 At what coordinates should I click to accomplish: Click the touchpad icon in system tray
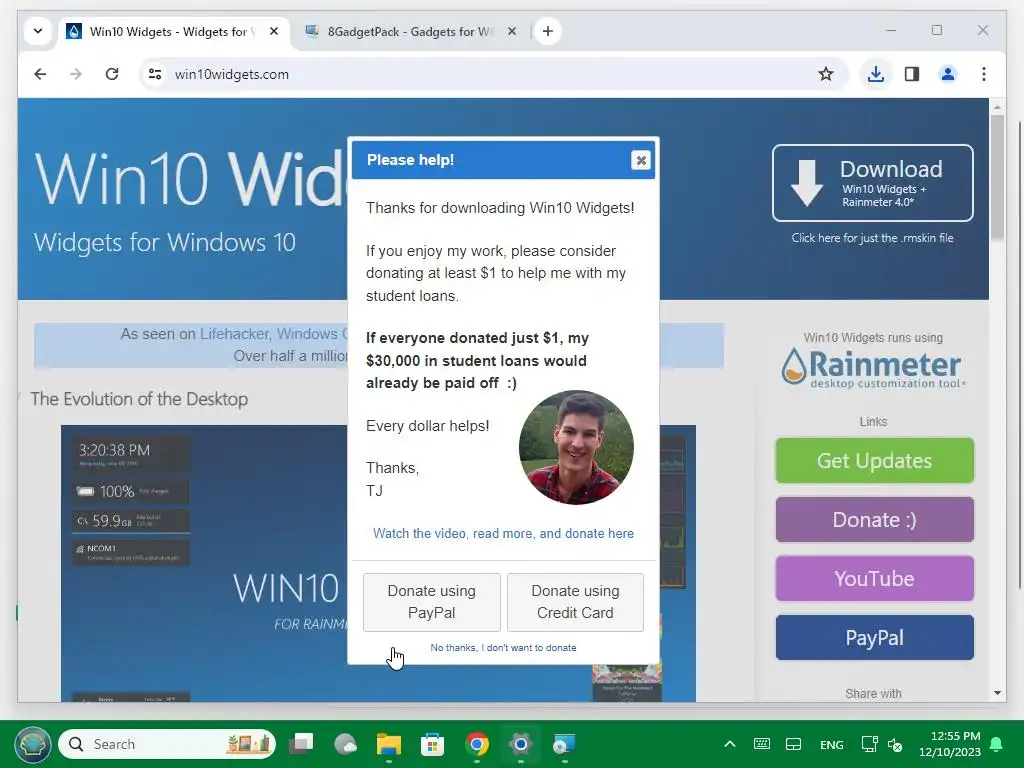tap(793, 744)
